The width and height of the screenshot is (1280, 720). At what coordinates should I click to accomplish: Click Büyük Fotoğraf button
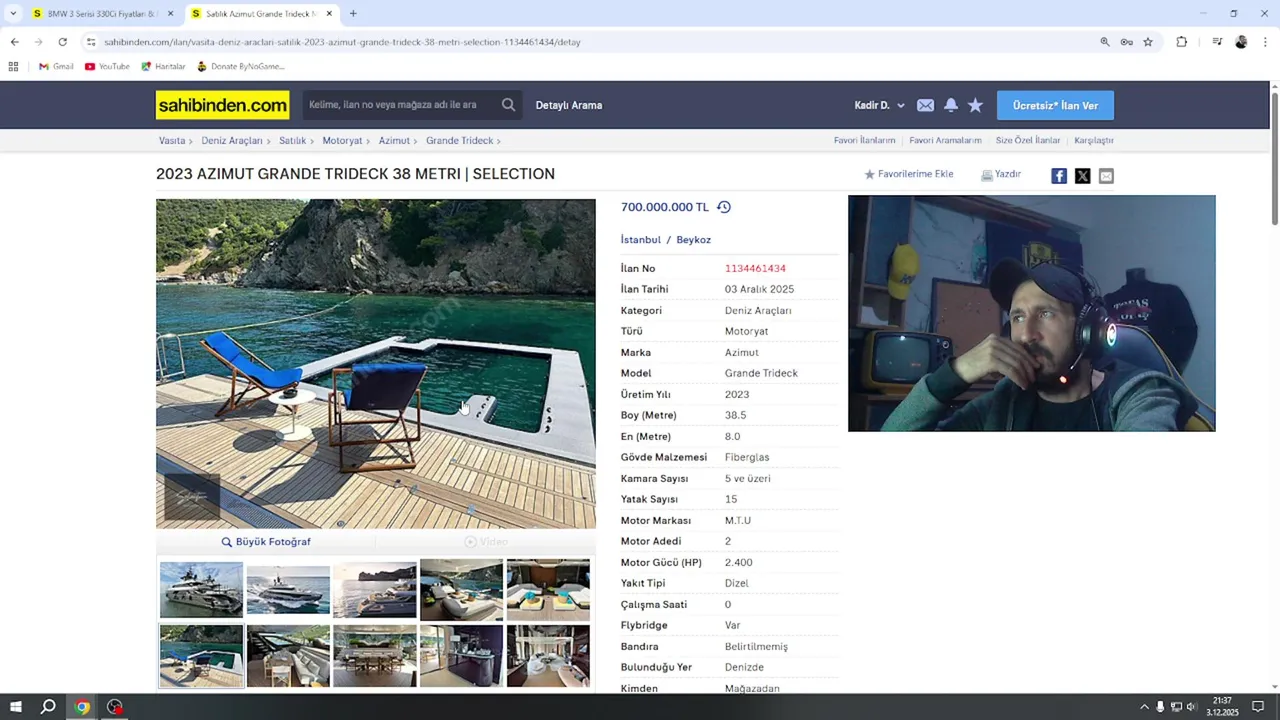266,542
